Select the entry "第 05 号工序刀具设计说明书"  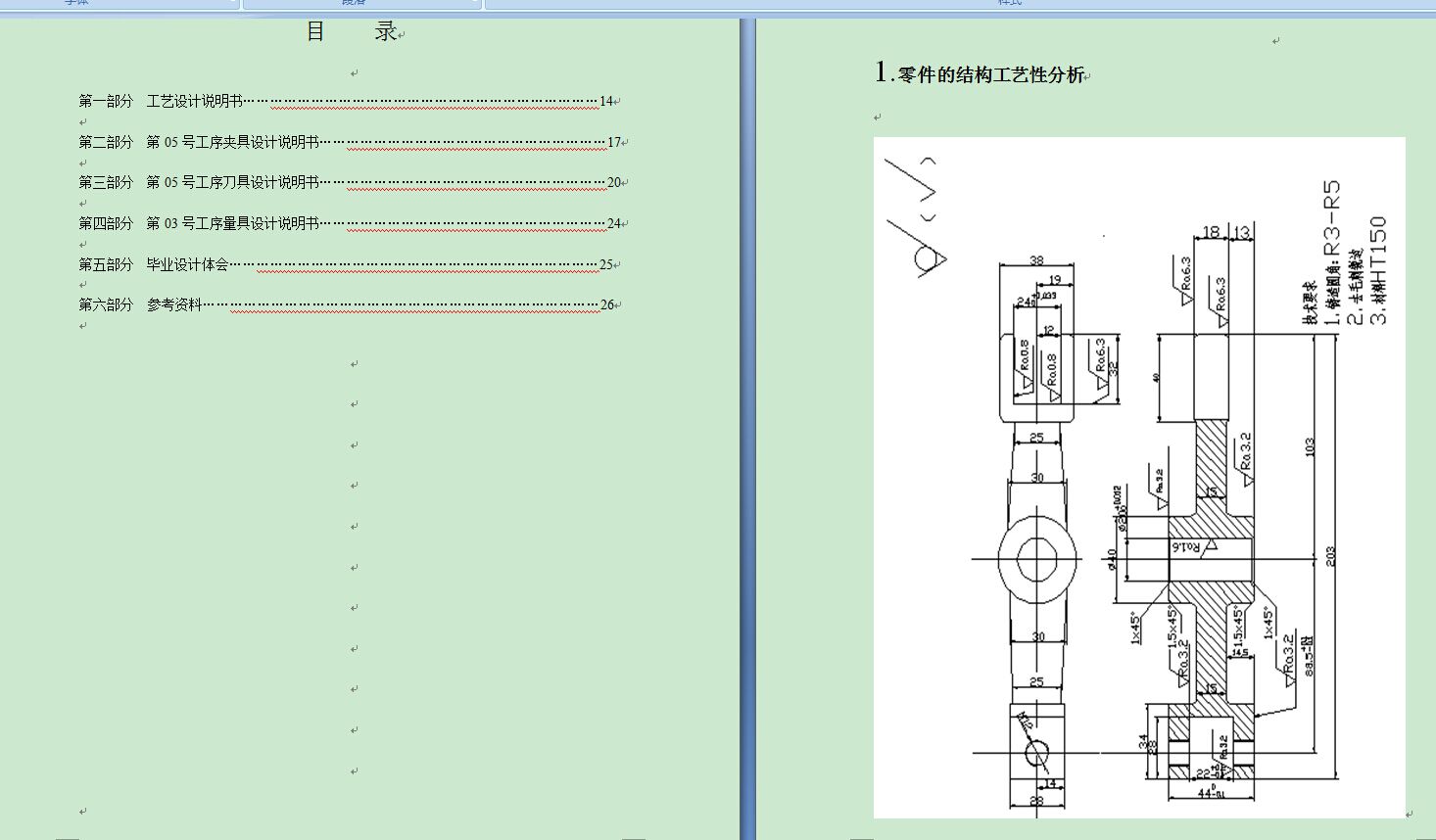[233, 182]
